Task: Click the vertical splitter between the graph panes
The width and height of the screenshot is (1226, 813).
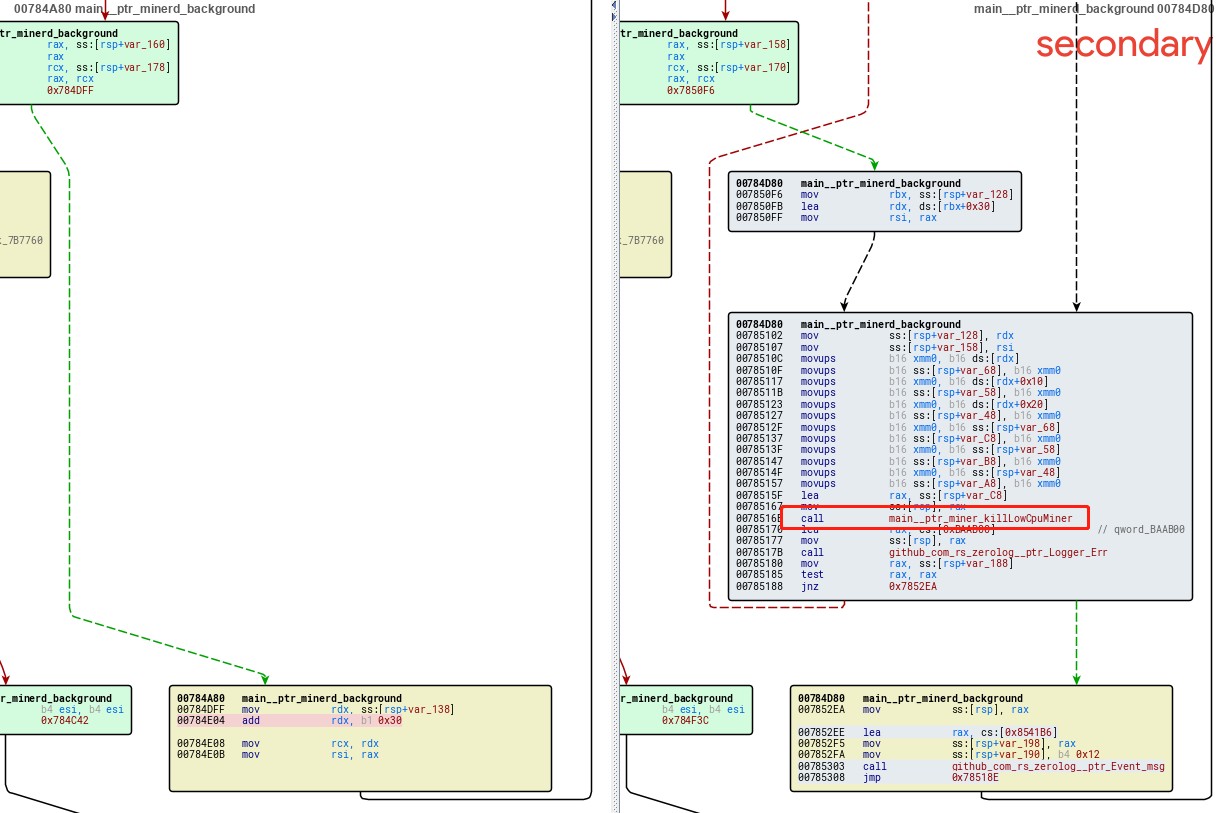Action: point(617,400)
